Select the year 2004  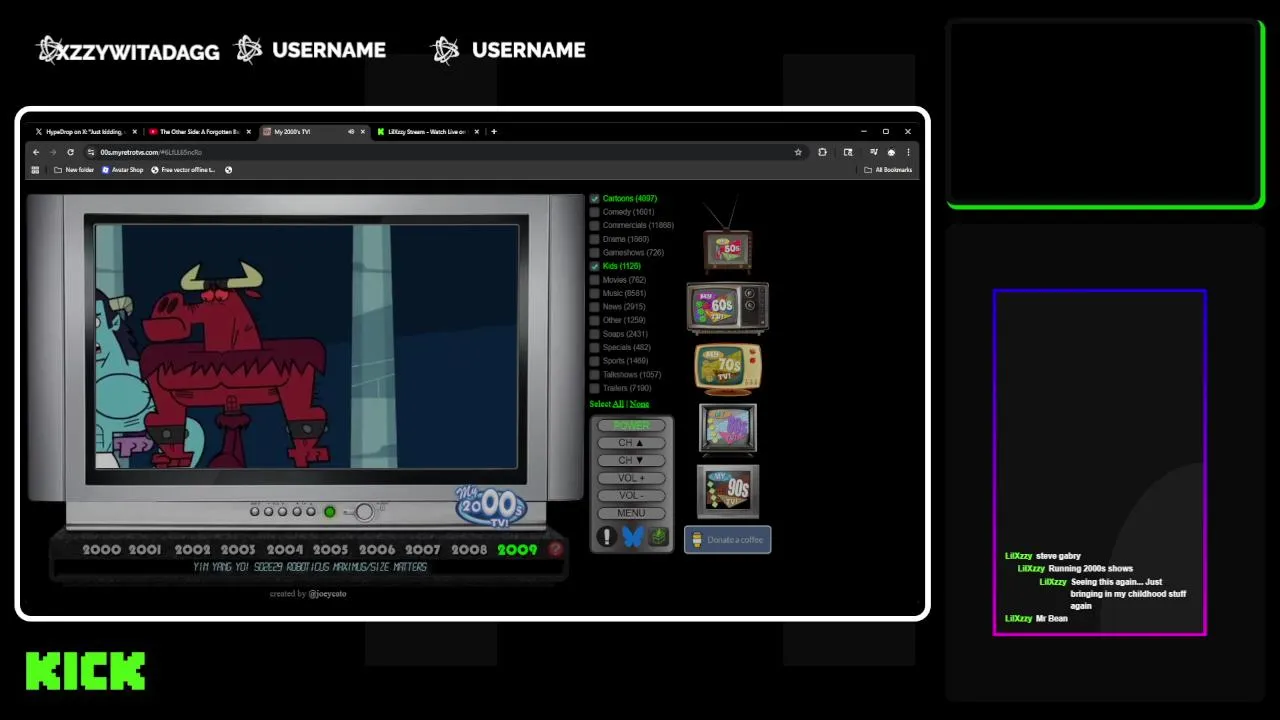point(284,549)
